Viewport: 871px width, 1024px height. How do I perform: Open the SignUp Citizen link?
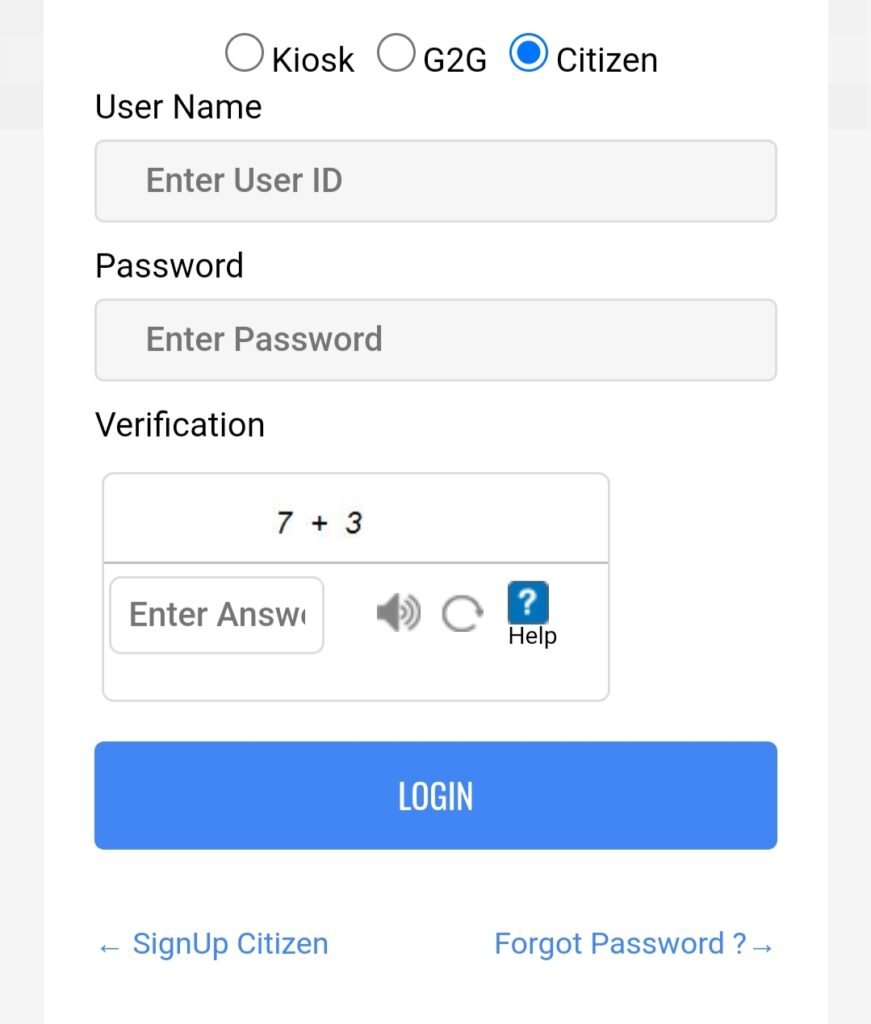tap(229, 944)
